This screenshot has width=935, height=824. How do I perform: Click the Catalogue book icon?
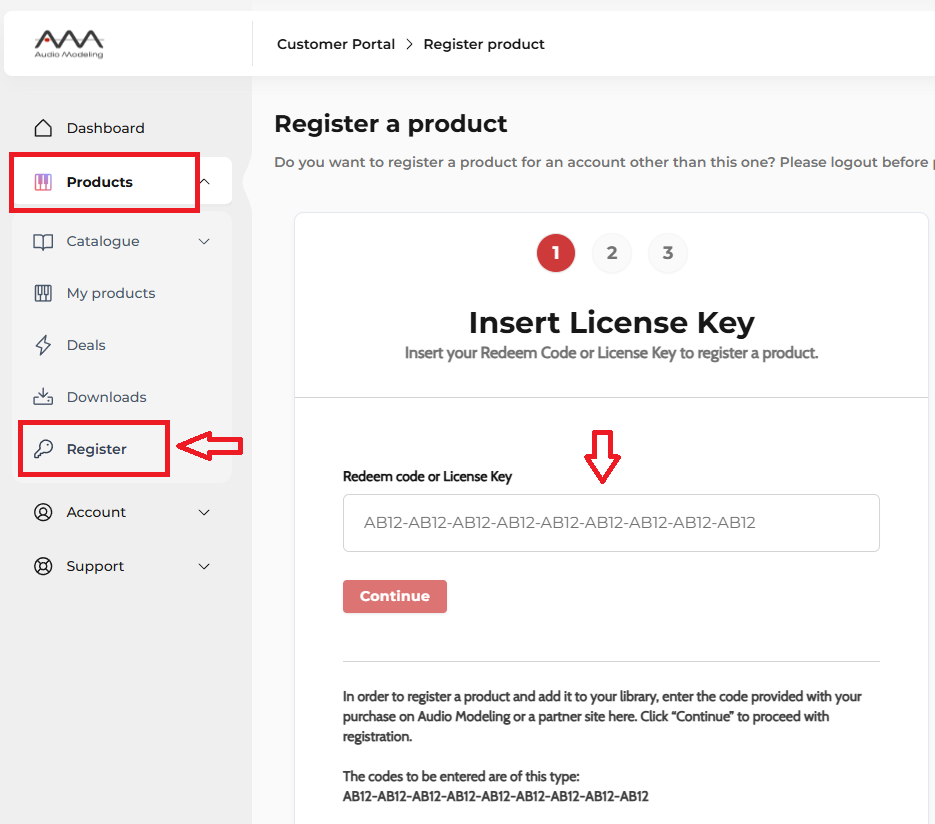click(43, 241)
